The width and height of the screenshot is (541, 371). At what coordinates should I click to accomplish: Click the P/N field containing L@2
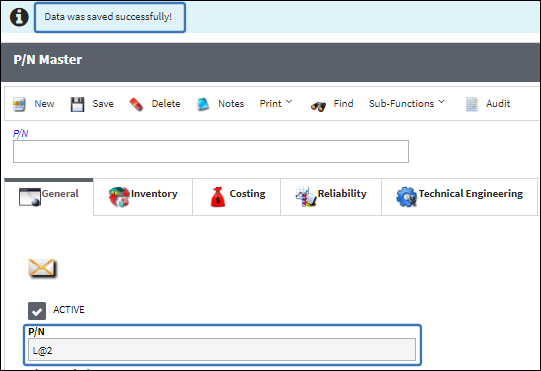(222, 350)
